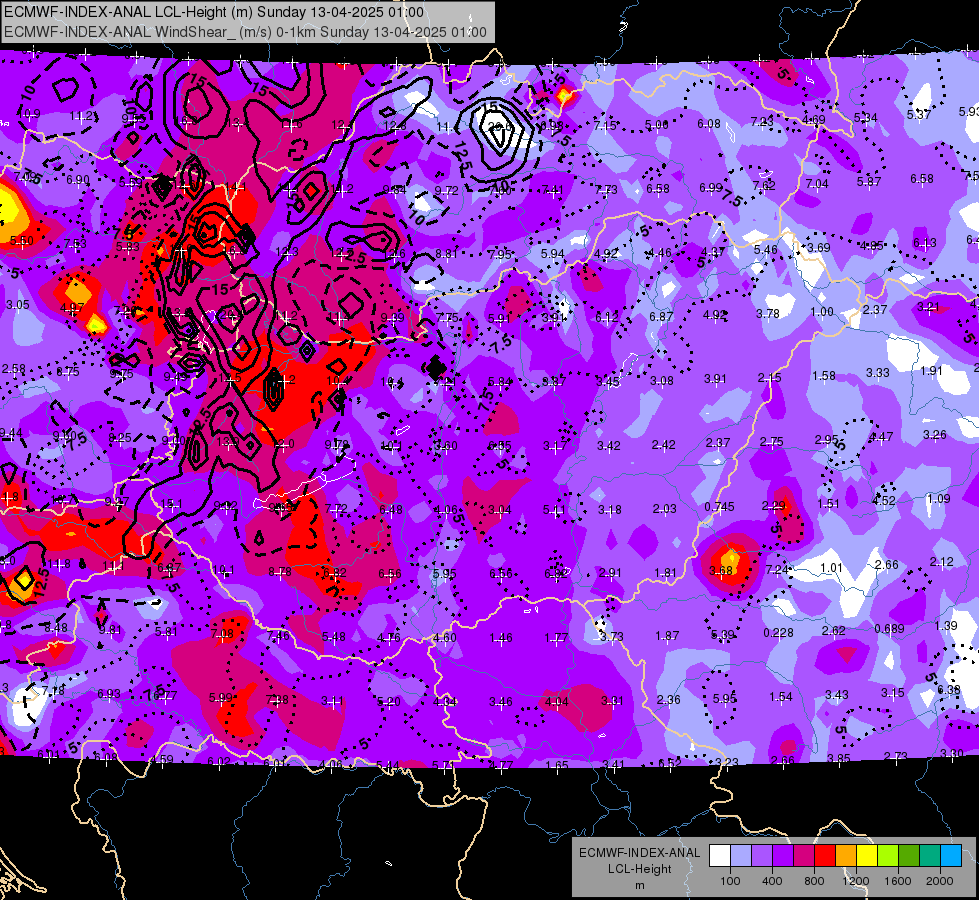Click the '2.36' data value
Image resolution: width=979 pixels, height=900 pixels.
point(669,700)
